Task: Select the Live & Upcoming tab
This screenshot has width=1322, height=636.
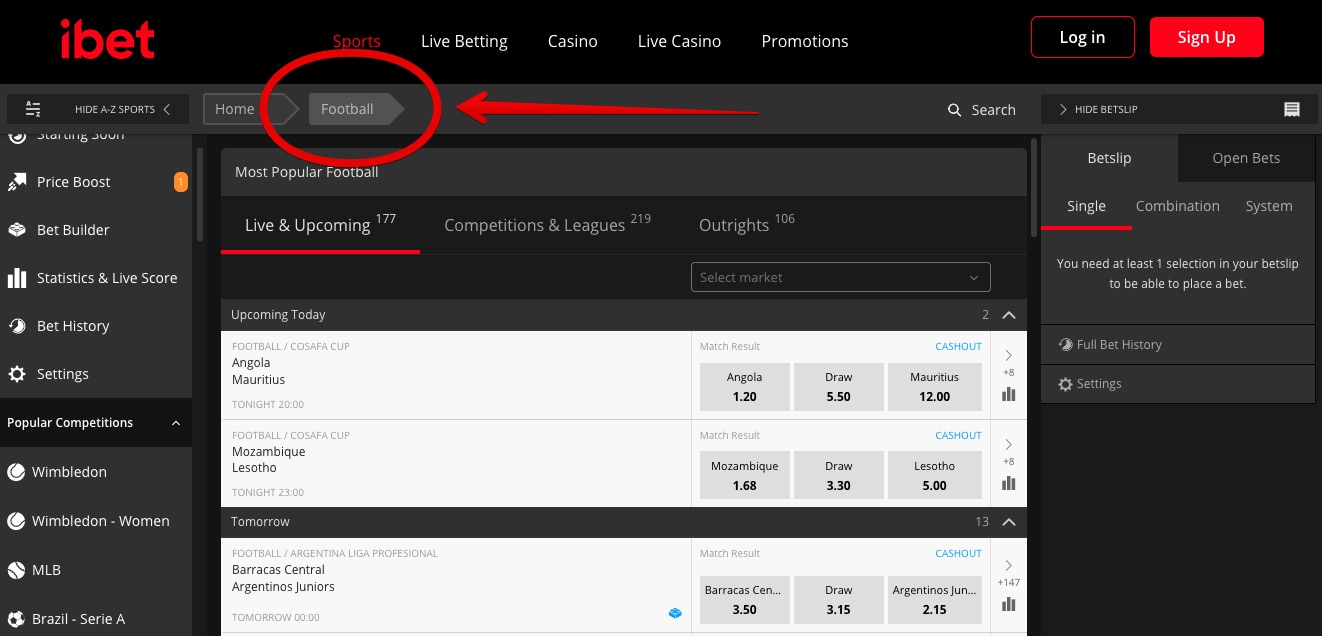Action: (x=320, y=224)
